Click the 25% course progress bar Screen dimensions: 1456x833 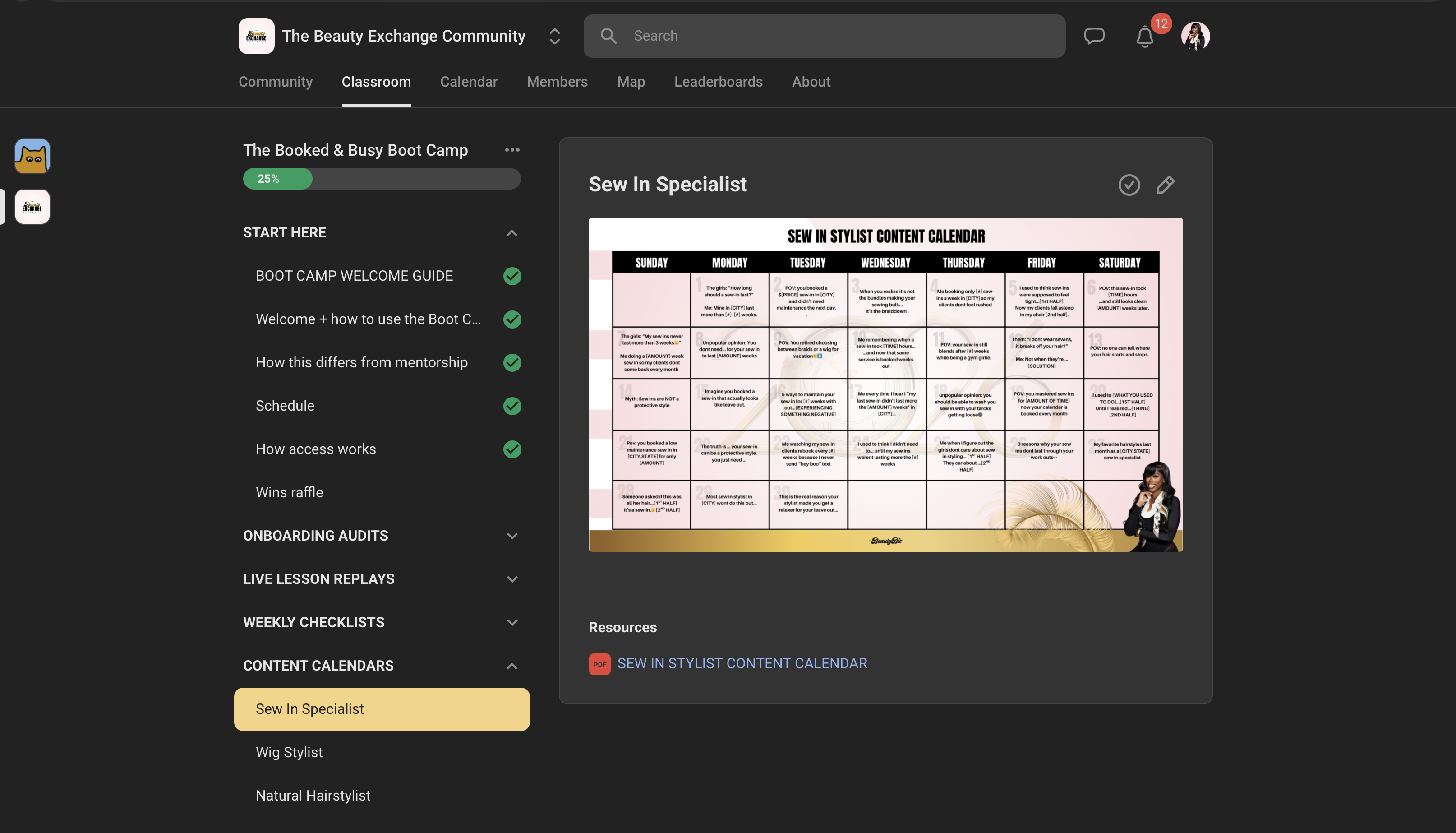pos(382,179)
